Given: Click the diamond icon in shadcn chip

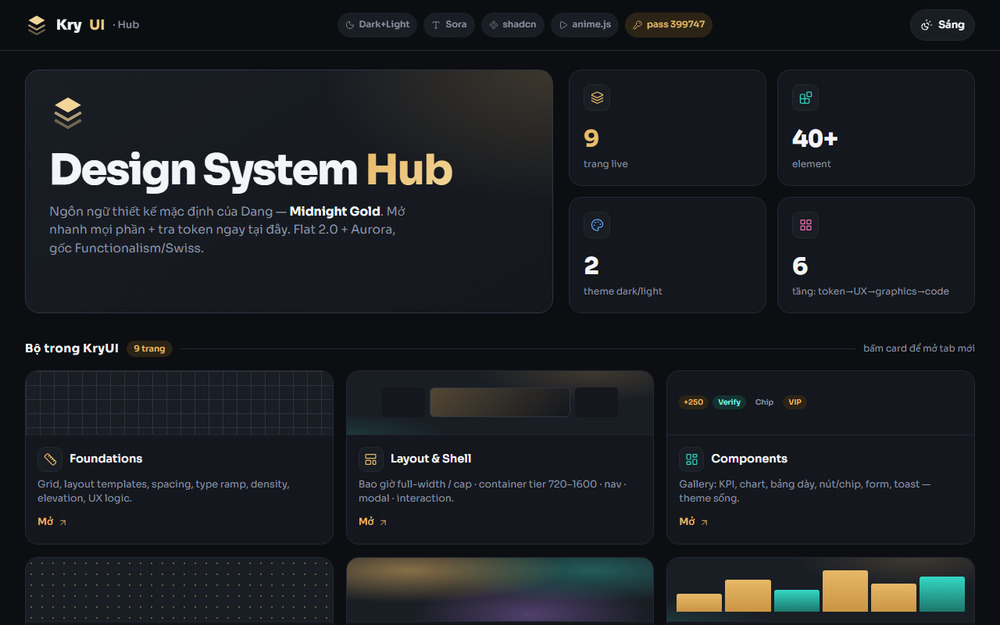Looking at the screenshot, I should tap(493, 25).
